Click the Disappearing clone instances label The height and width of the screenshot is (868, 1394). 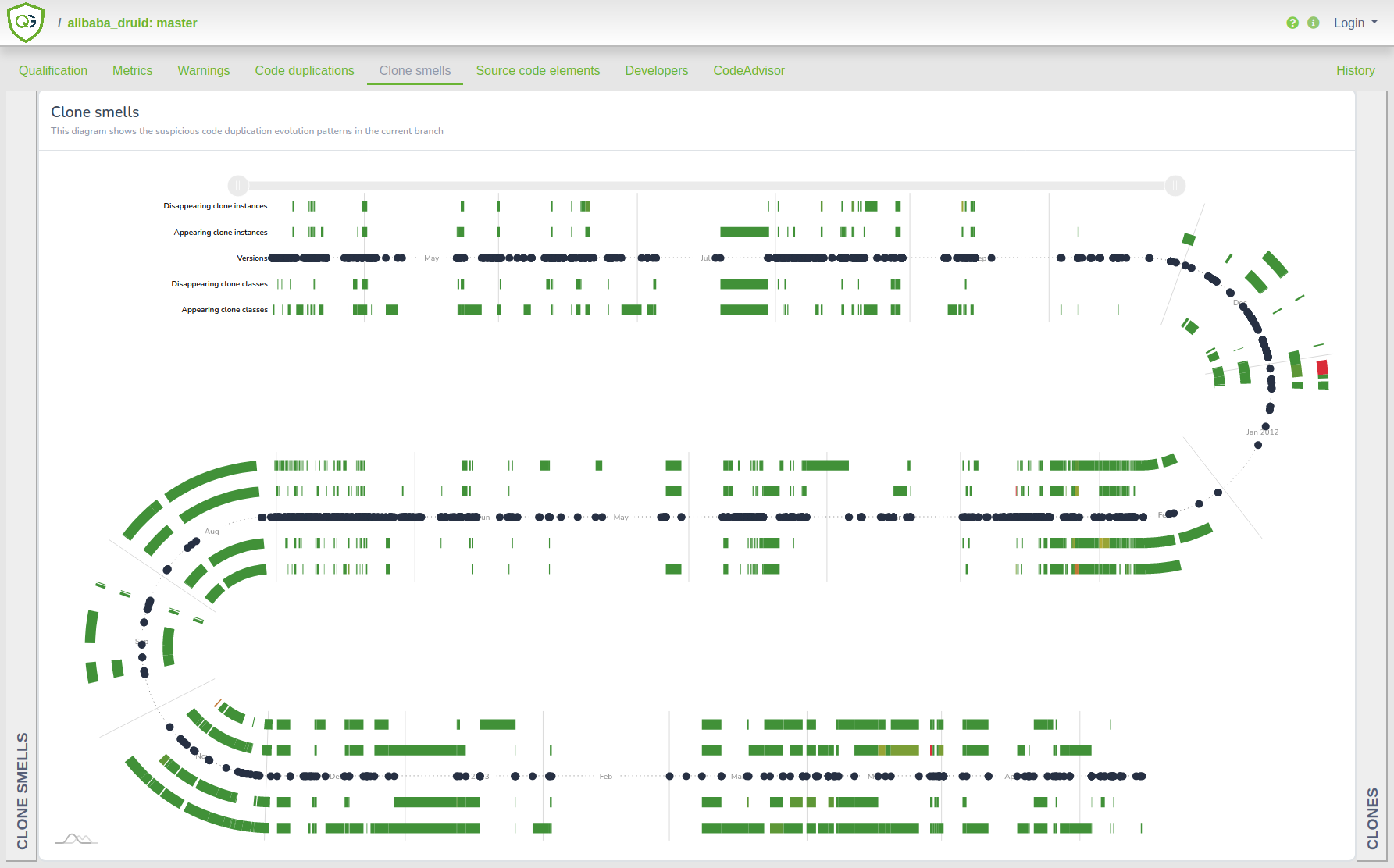216,206
